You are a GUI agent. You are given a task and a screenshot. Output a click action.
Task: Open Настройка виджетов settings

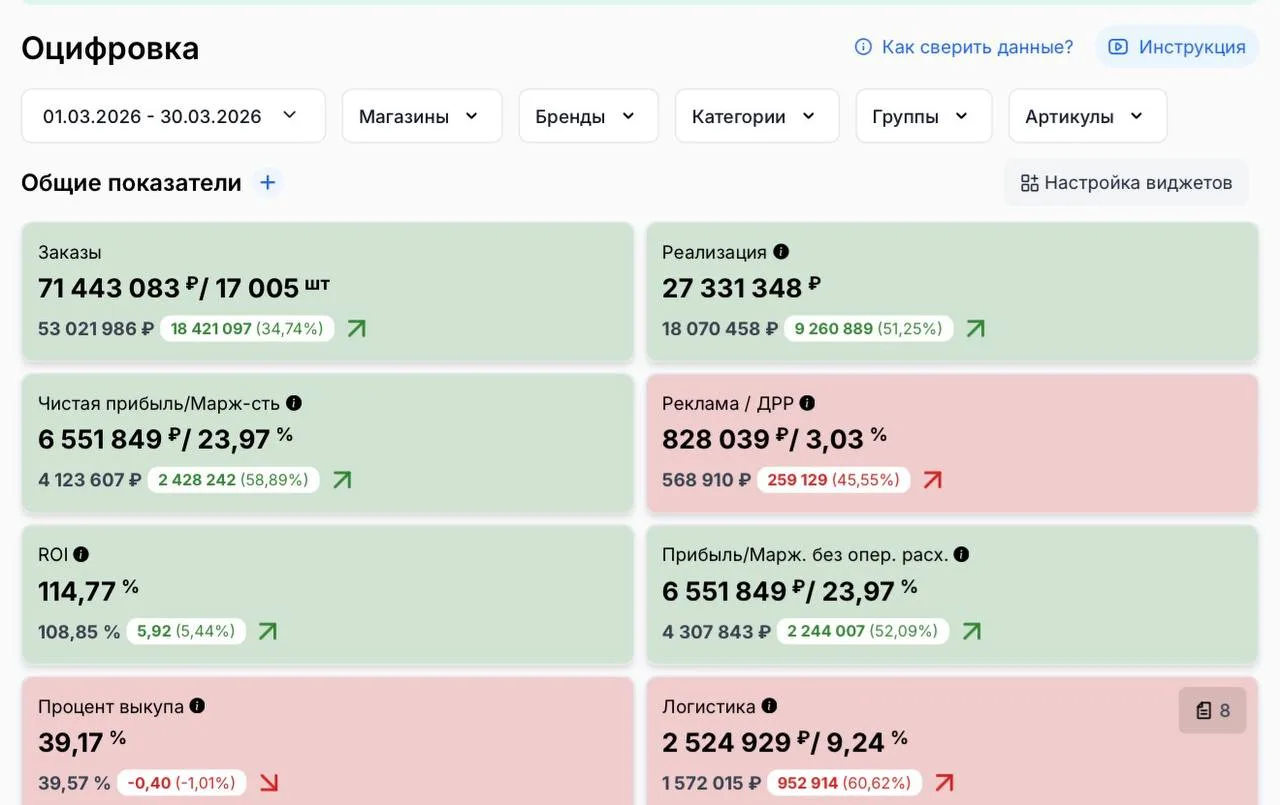[x=1127, y=183]
